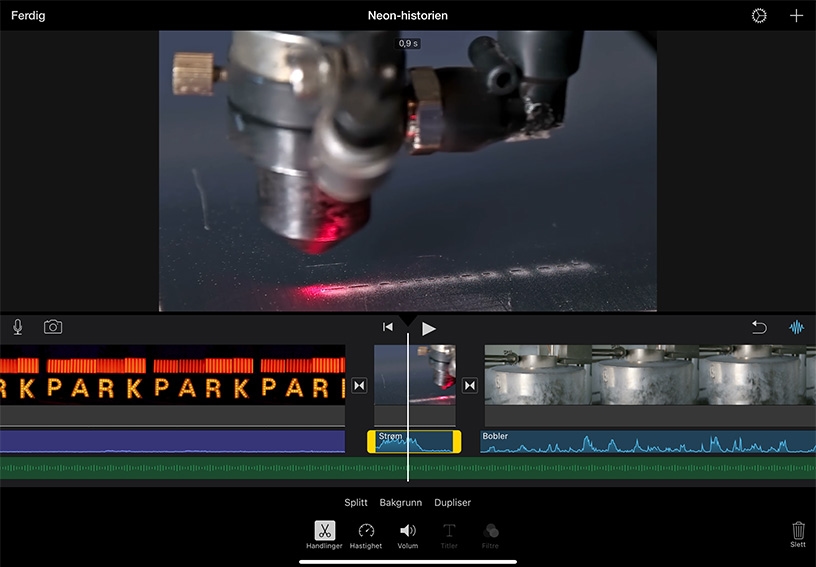
Task: Toggle audio waveform display
Action: pyautogui.click(x=796, y=327)
